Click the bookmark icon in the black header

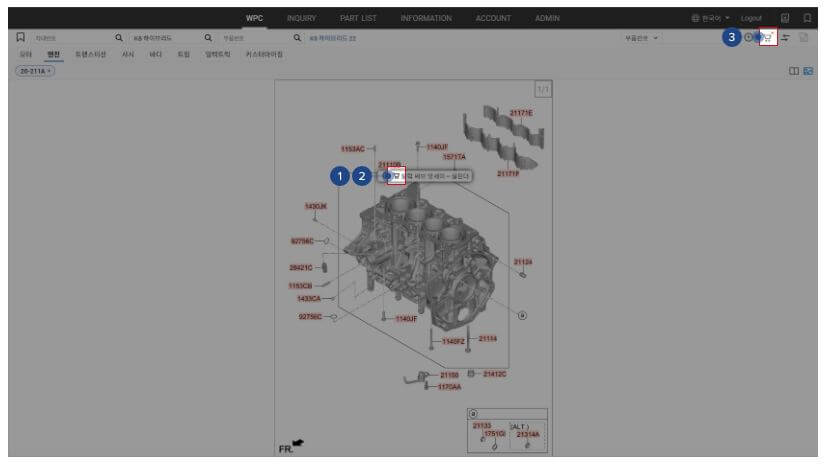click(807, 18)
